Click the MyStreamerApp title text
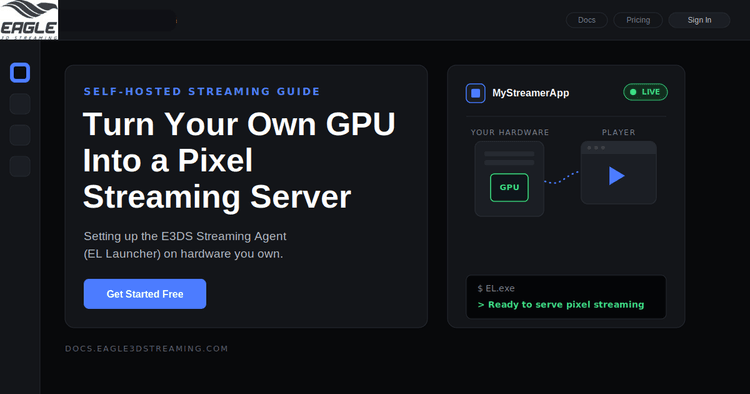Viewport: 750px width, 394px height. (530, 93)
